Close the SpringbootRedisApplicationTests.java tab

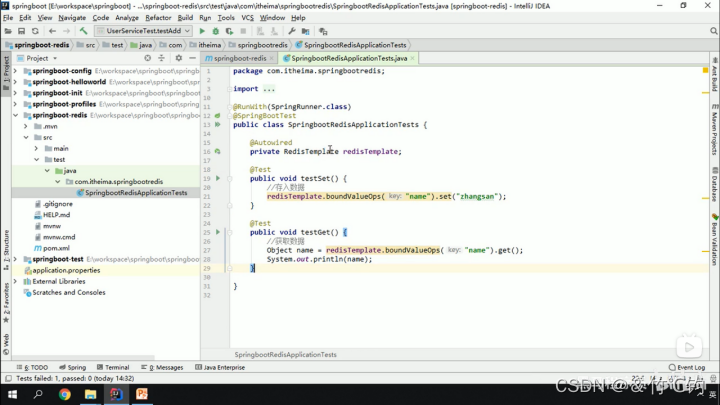(x=412, y=58)
